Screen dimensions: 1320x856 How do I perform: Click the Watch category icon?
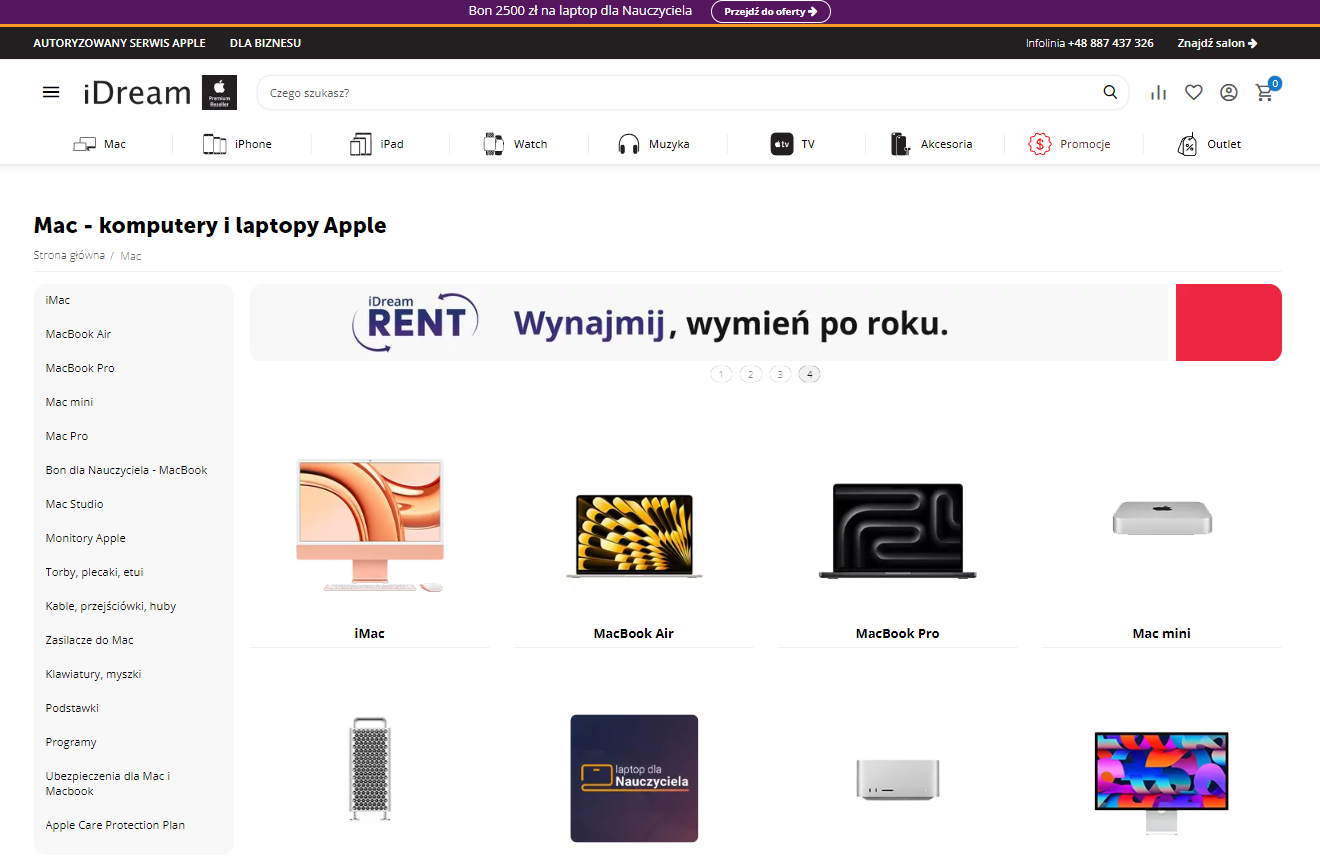click(493, 144)
